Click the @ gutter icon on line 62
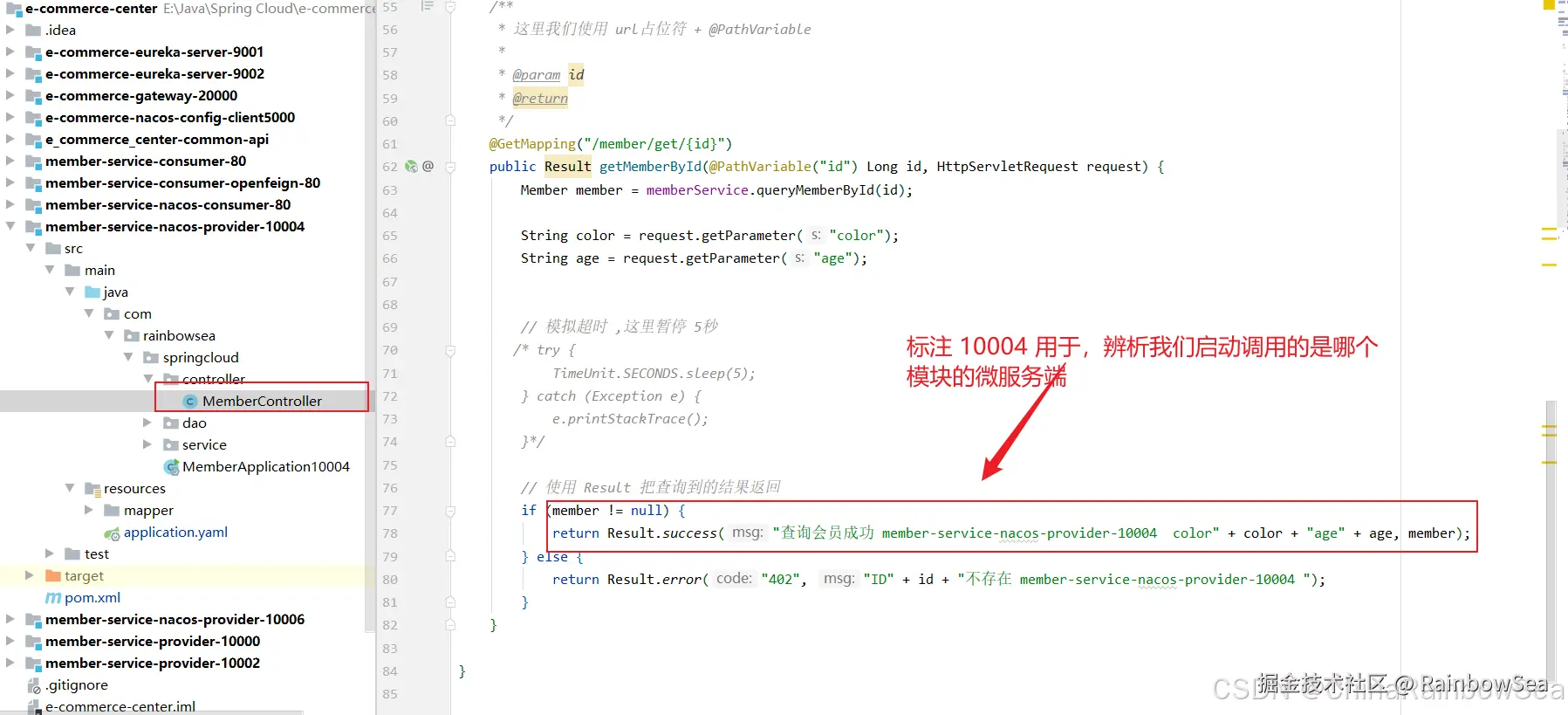 tap(428, 166)
